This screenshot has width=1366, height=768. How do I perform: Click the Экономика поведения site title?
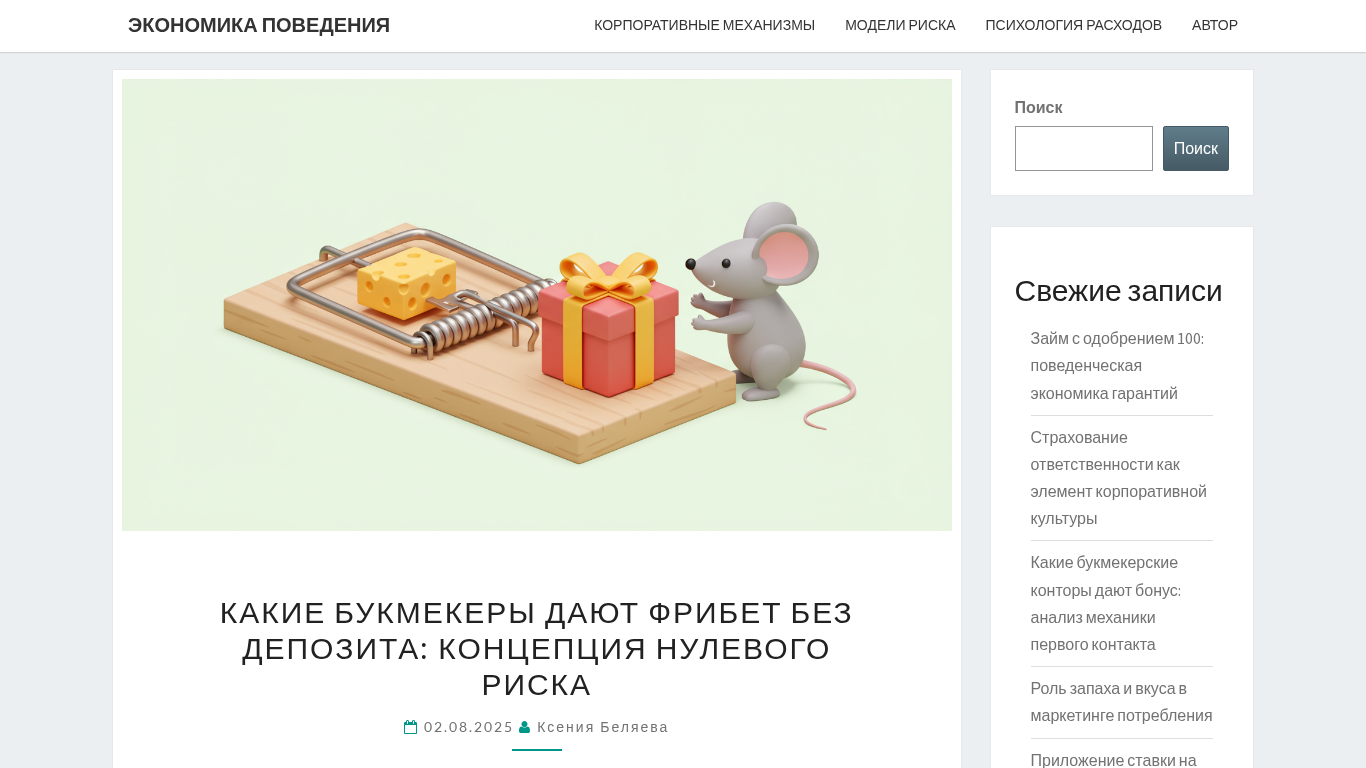point(259,25)
